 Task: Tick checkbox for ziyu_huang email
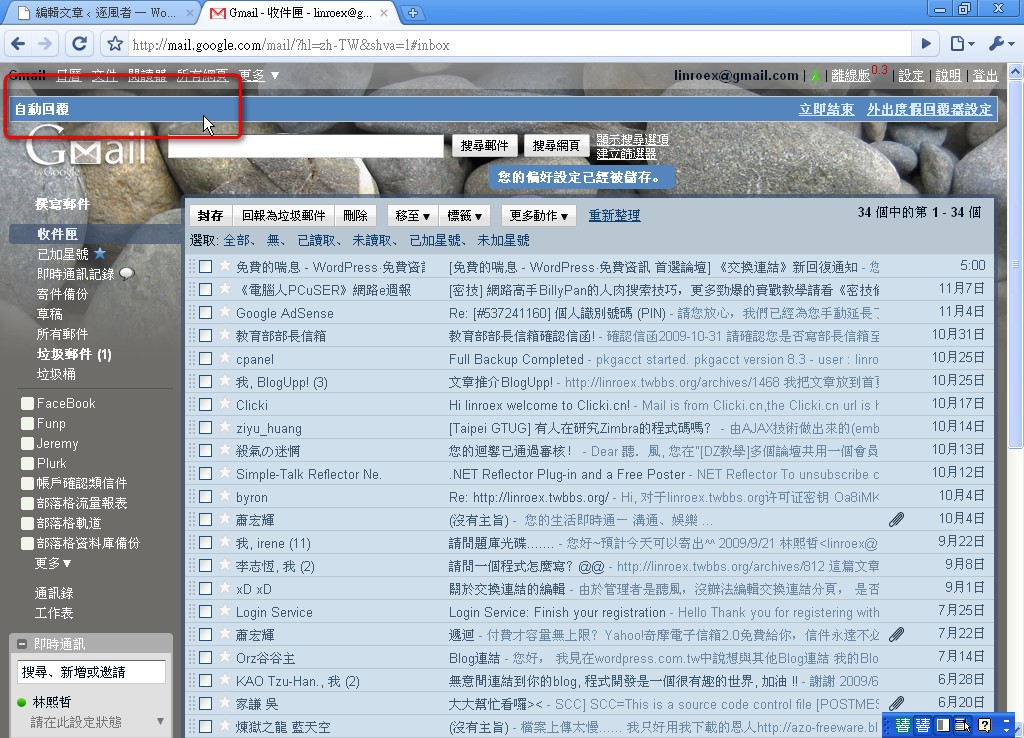point(206,427)
